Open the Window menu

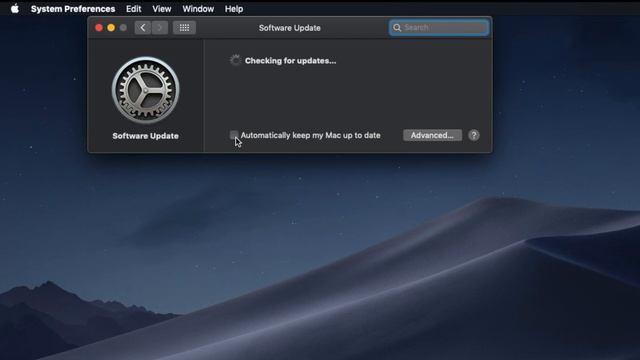click(x=198, y=9)
